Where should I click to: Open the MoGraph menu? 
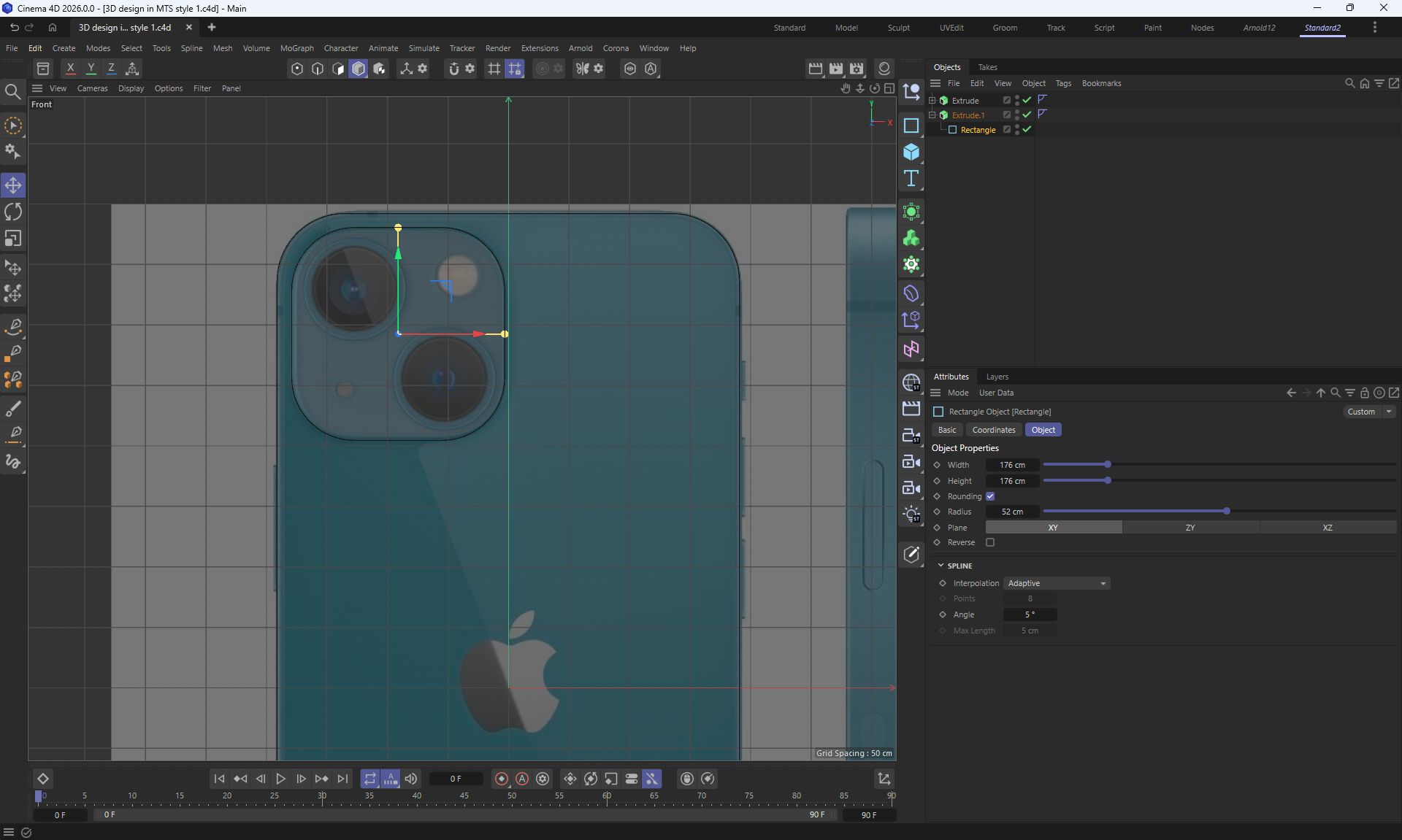click(296, 48)
